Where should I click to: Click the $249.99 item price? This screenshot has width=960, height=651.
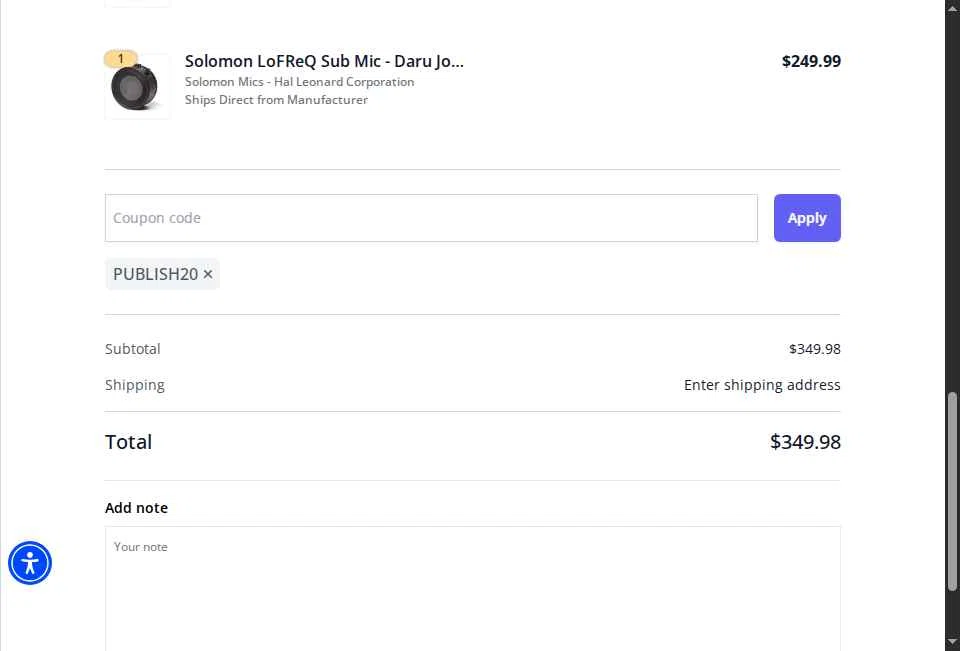click(x=811, y=61)
